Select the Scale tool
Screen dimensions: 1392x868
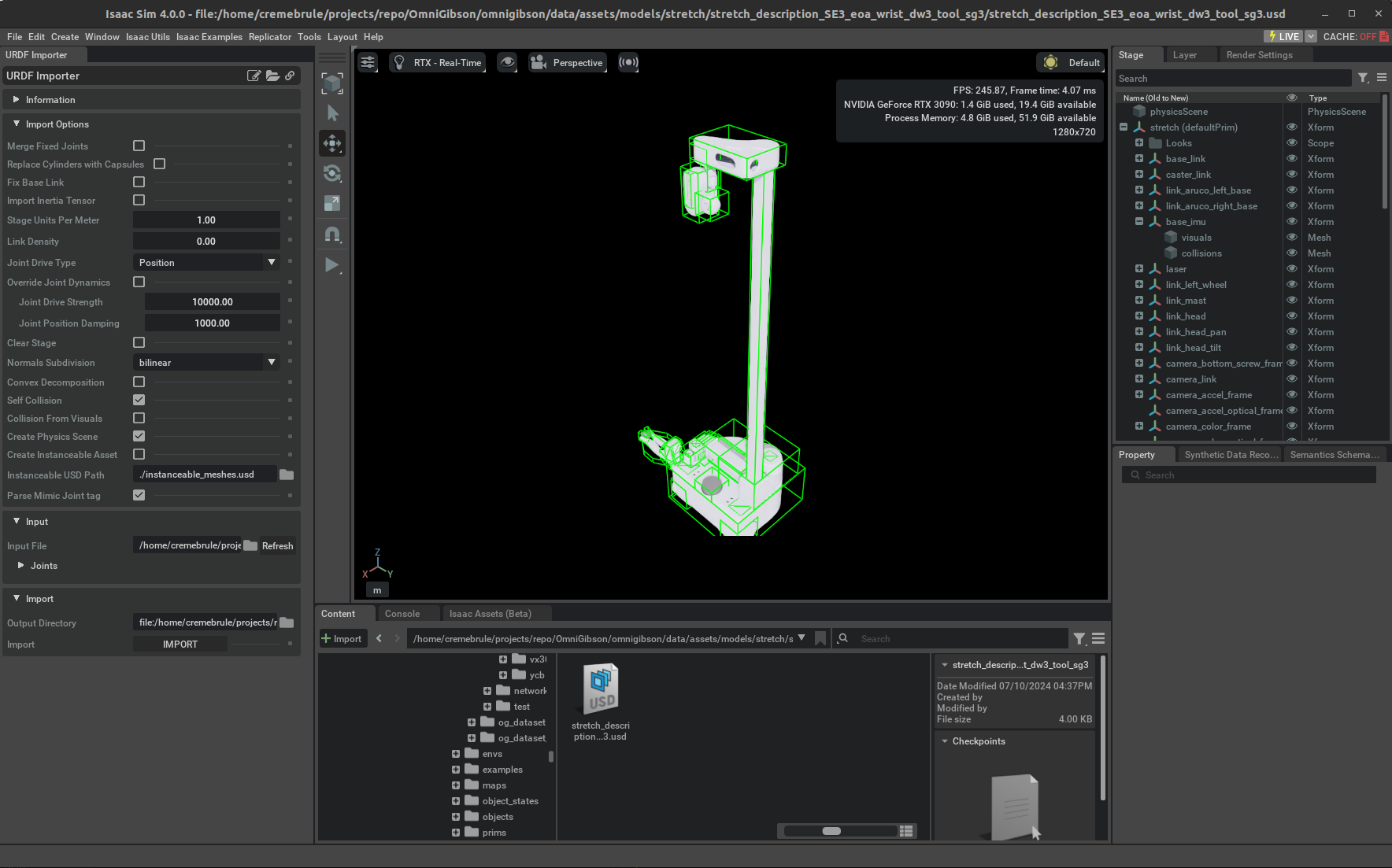[x=332, y=203]
